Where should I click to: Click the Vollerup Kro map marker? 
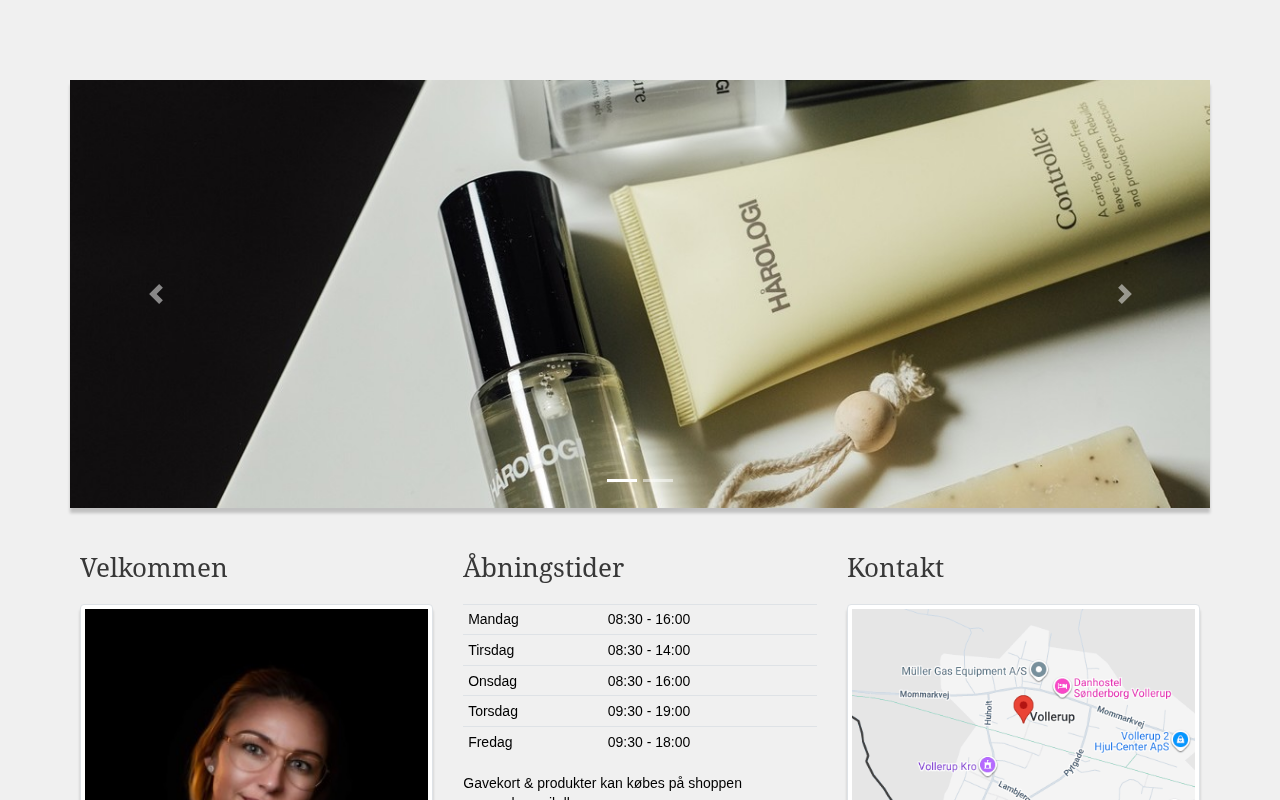pos(988,765)
